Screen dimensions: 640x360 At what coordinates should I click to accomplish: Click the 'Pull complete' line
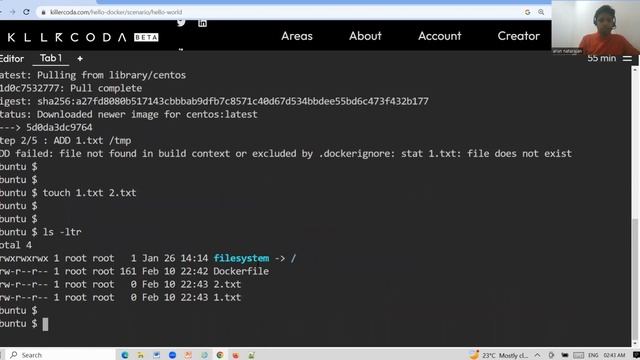pos(106,88)
